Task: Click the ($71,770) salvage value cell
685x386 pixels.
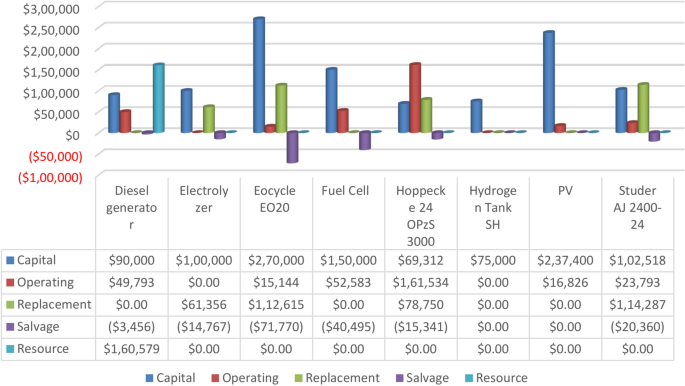Action: (x=276, y=327)
